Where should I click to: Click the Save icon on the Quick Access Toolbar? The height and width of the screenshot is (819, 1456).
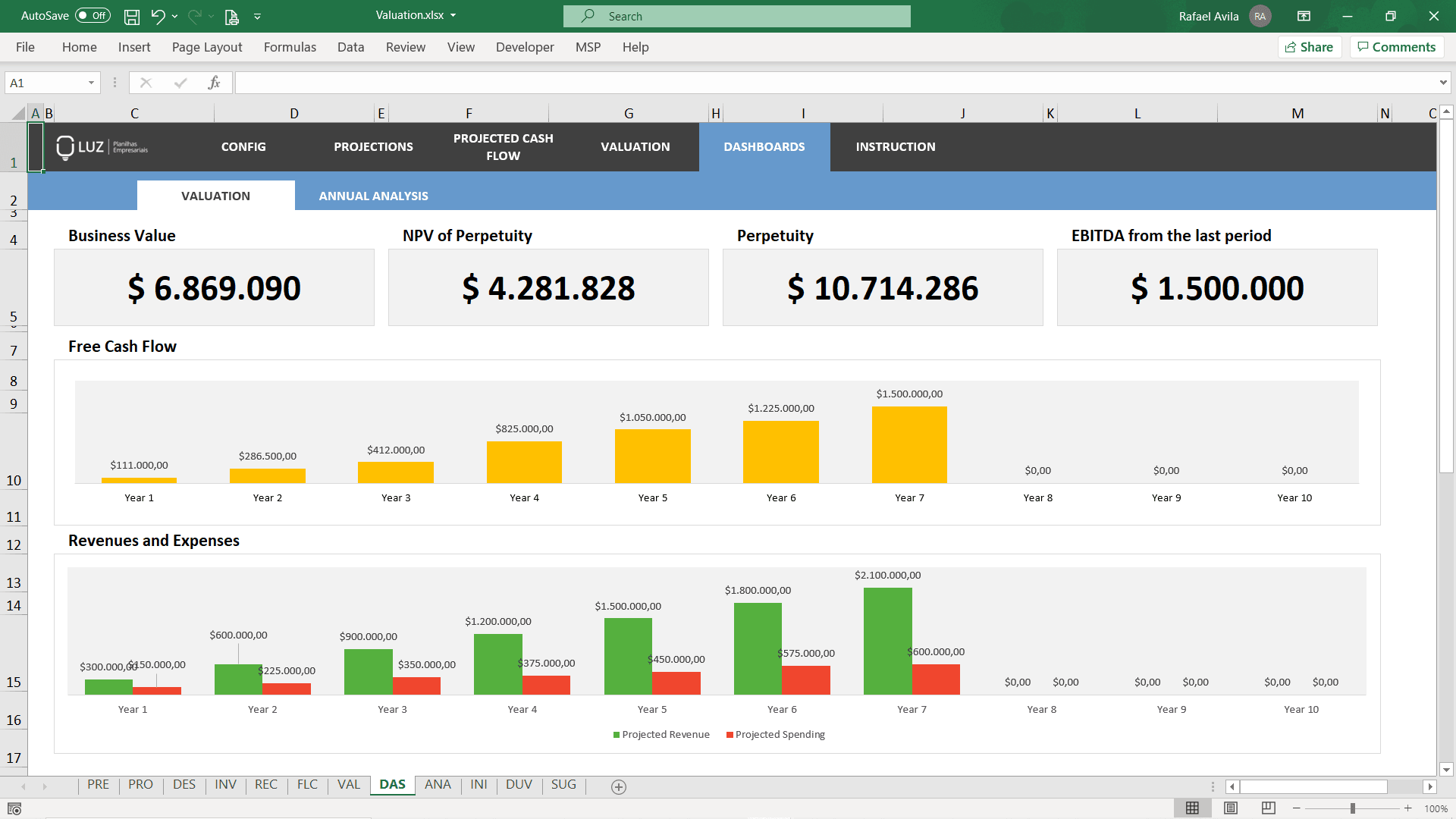click(131, 16)
